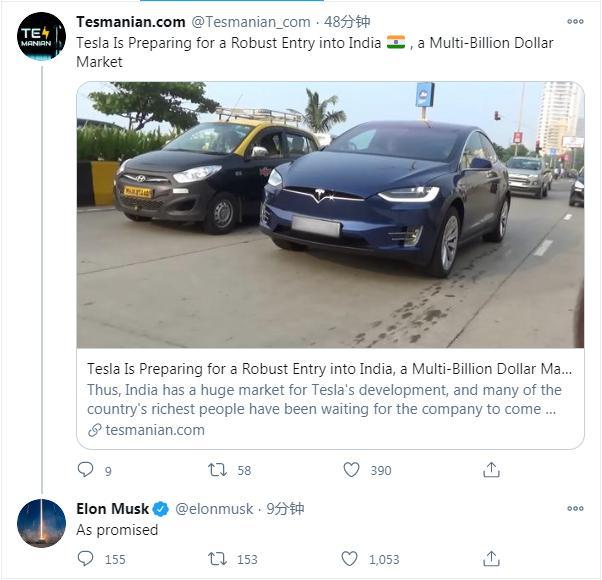This screenshot has height=580, width=602.
Task: Share Elon Musk's reply tweet
Action: [x=491, y=559]
